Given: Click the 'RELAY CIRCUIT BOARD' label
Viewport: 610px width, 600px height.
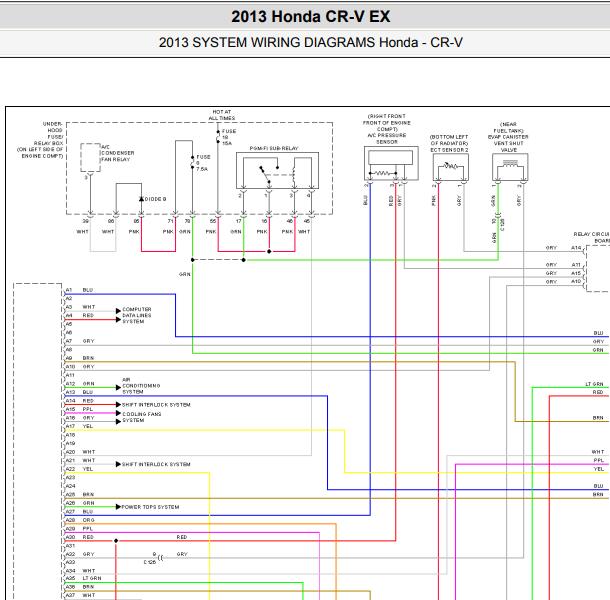Looking at the screenshot, I should point(592,237).
